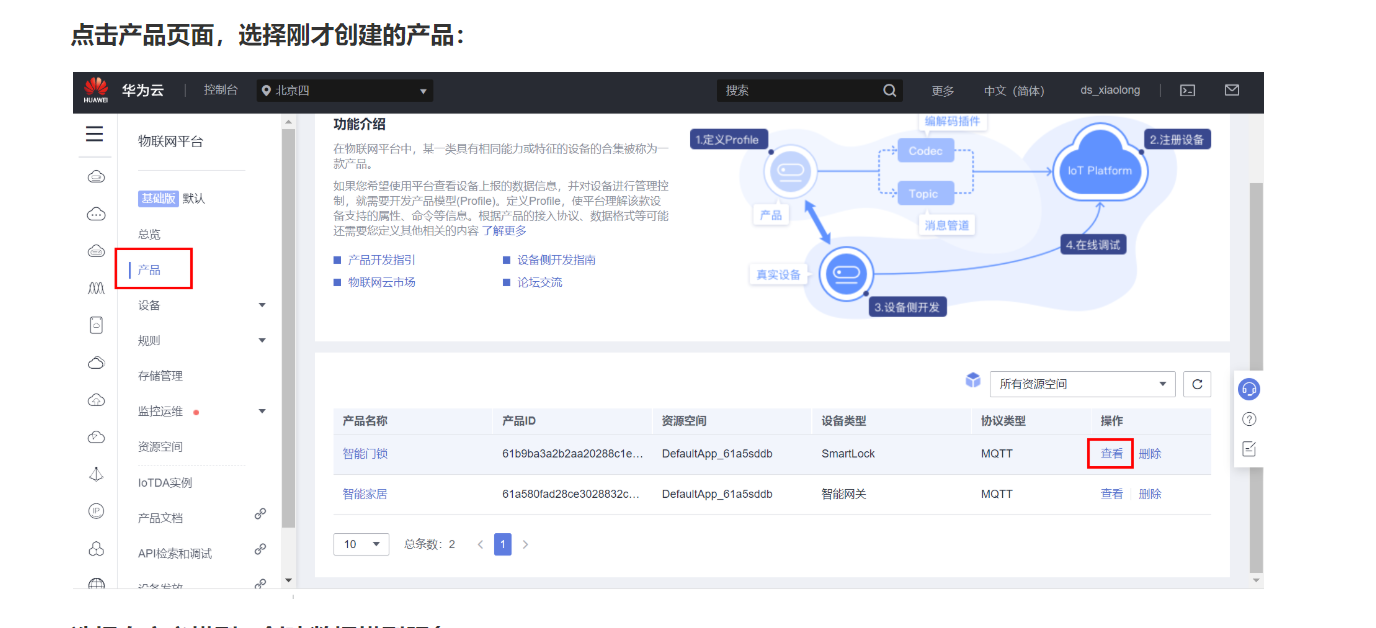Click the 总条数: 2 text
1376x628 pixels.
[x=429, y=544]
